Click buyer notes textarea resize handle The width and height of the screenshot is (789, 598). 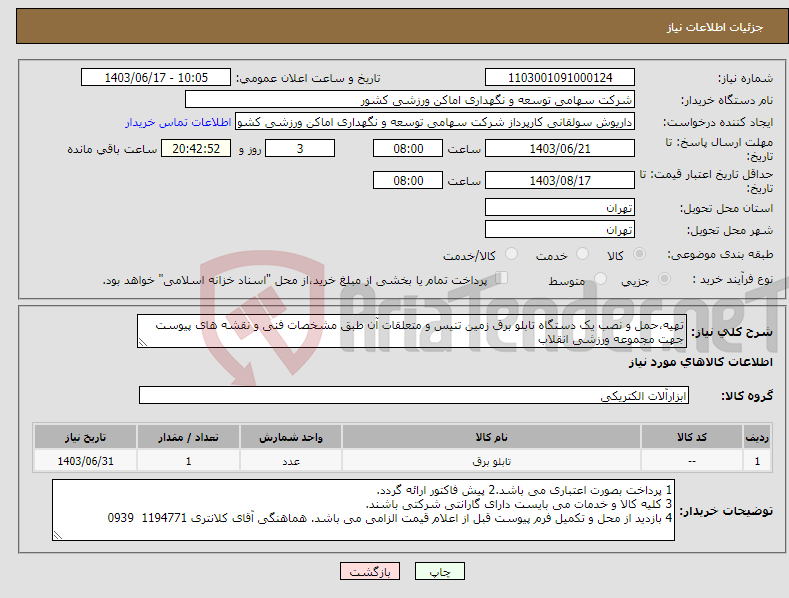point(58,536)
